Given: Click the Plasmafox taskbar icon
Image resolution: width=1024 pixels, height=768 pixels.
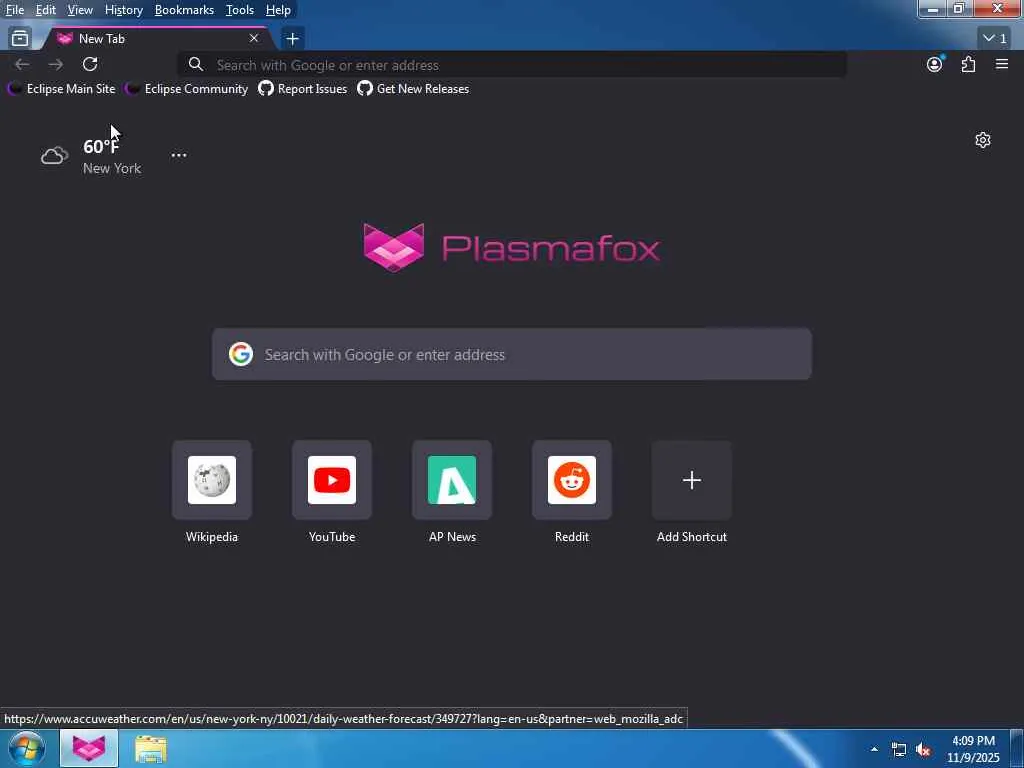Looking at the screenshot, I should point(89,748).
